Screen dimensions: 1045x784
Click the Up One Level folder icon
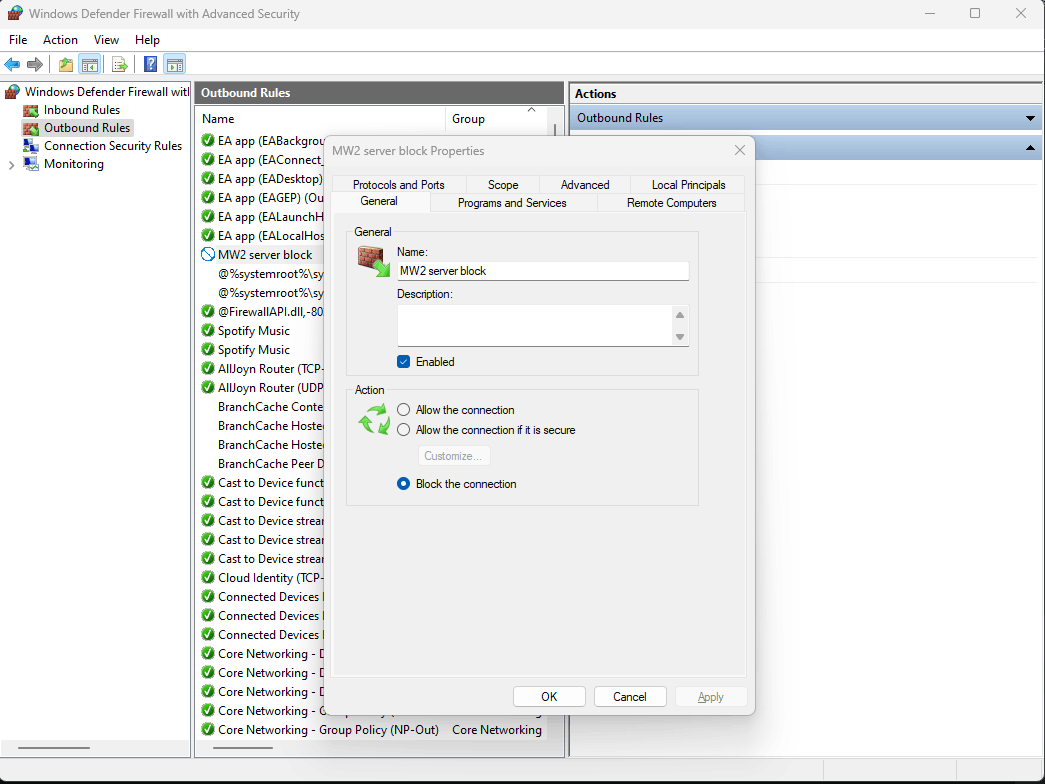(x=65, y=65)
